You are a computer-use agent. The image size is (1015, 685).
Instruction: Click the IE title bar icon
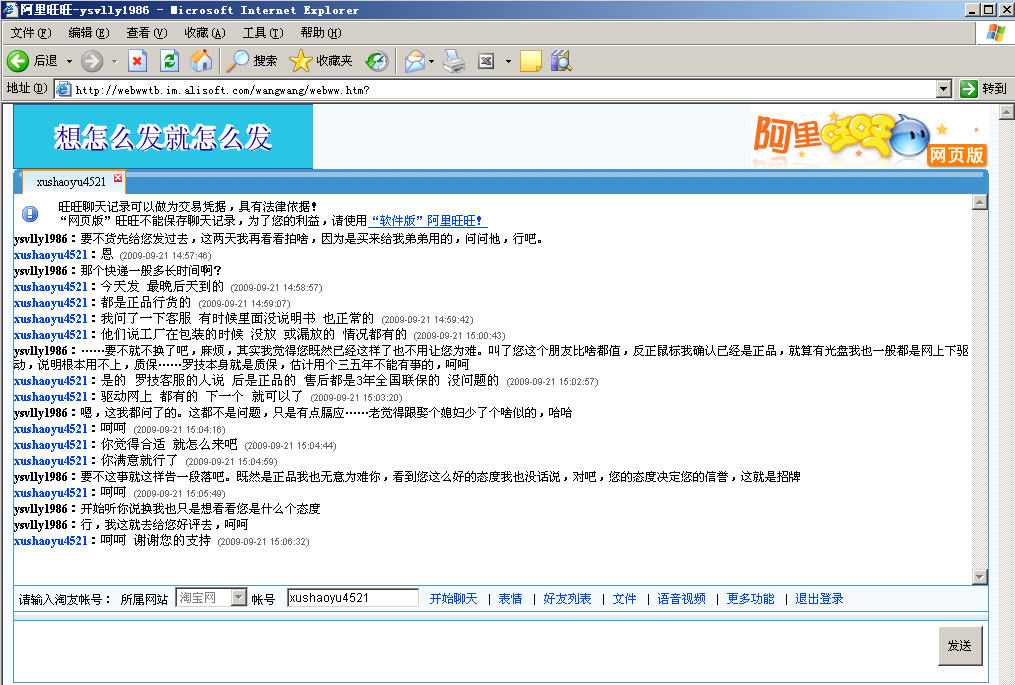click(9, 10)
